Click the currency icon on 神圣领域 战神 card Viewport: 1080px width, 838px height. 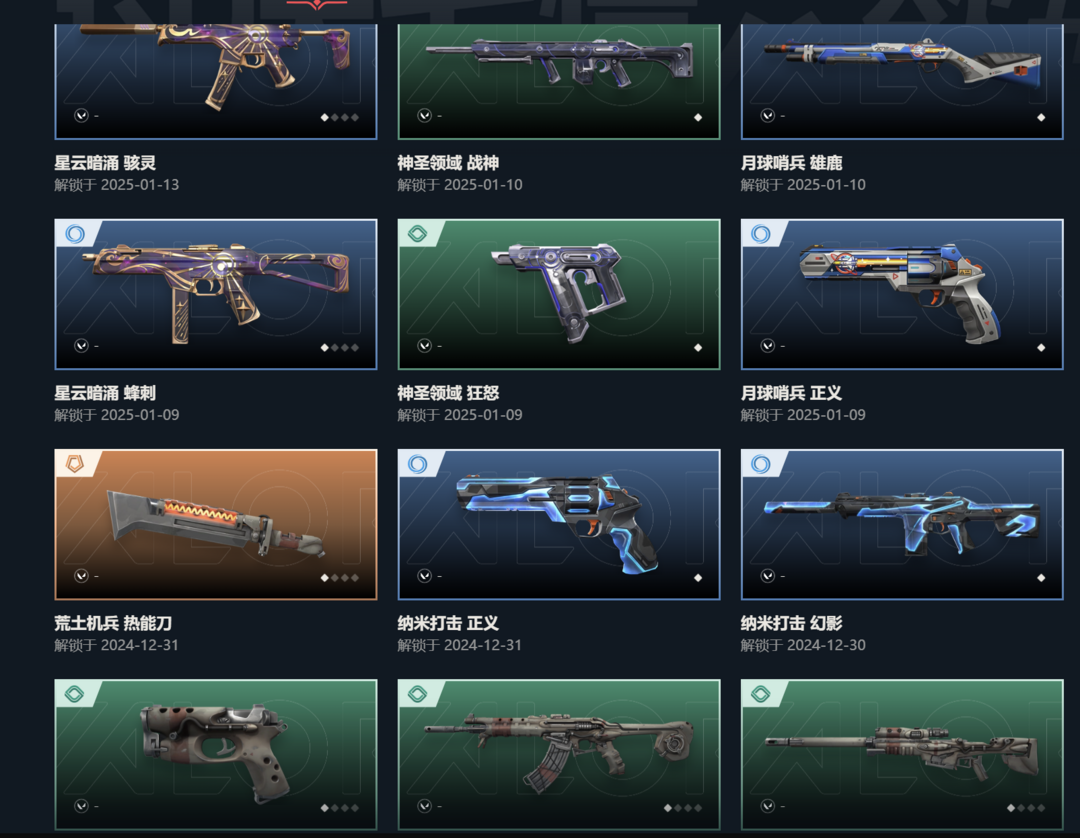tap(424, 116)
